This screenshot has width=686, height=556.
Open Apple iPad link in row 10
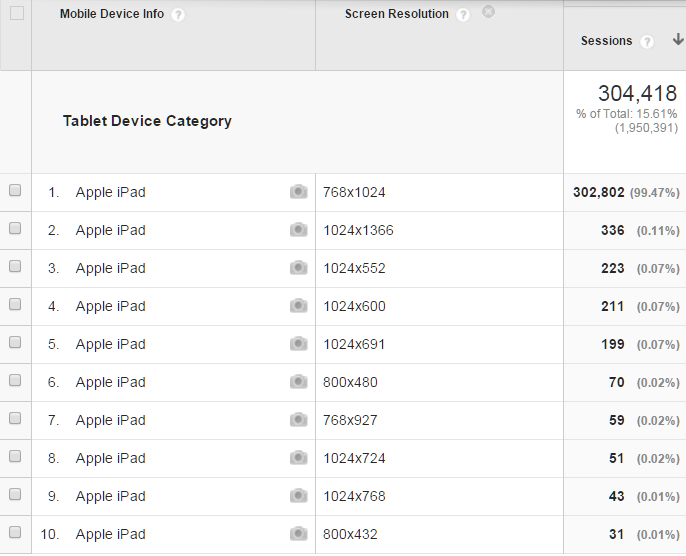(x=110, y=535)
